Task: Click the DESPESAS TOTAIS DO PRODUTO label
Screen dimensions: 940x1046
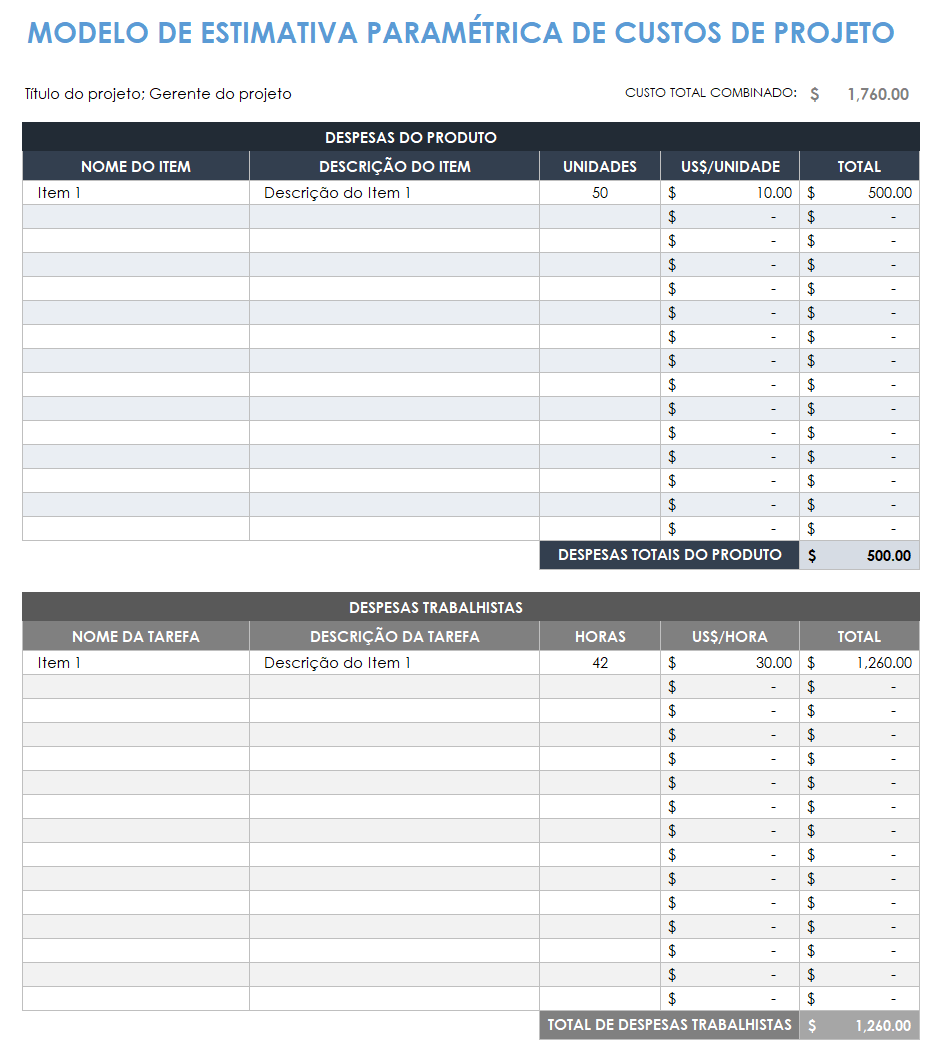Action: pyautogui.click(x=669, y=555)
